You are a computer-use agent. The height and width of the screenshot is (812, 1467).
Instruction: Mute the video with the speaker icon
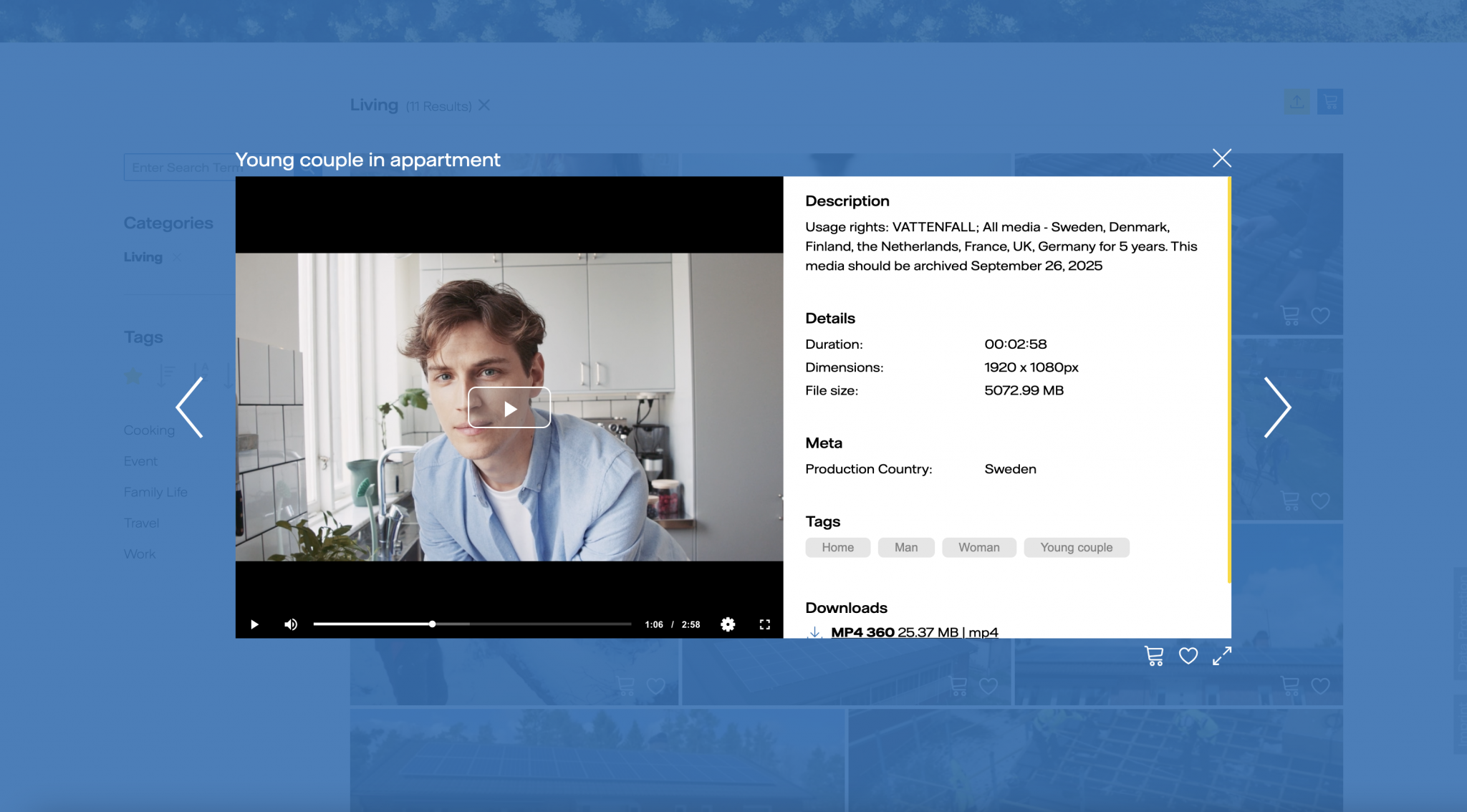click(290, 624)
